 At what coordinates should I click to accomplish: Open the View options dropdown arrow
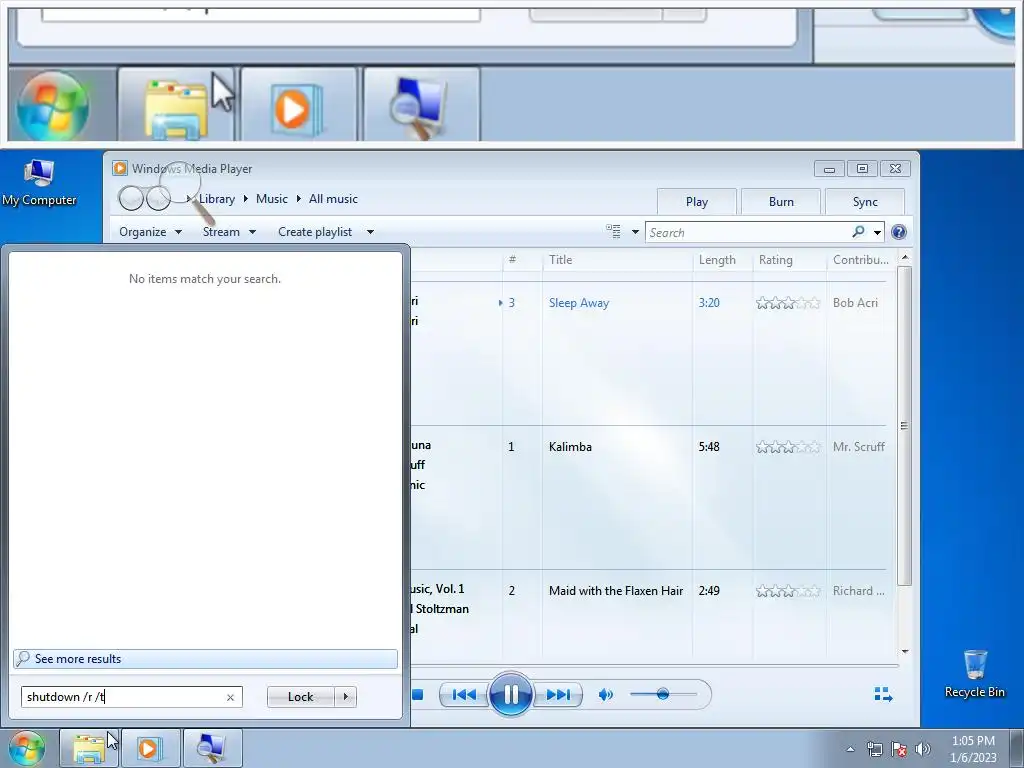tap(635, 232)
